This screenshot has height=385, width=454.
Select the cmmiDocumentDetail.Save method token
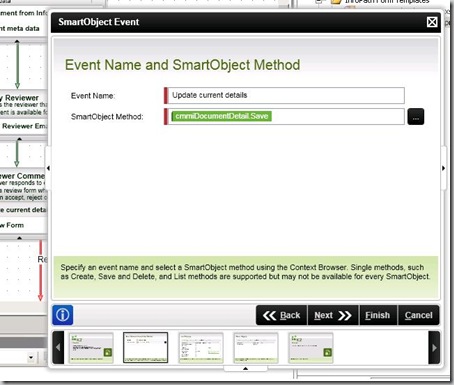(222, 116)
